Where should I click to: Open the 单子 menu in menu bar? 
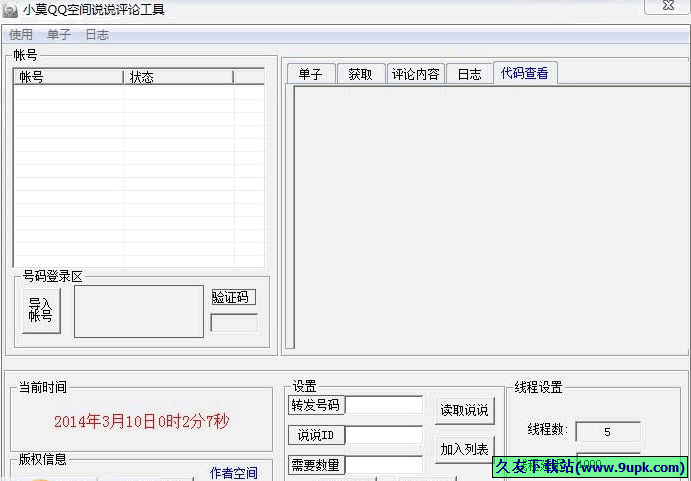pos(59,35)
